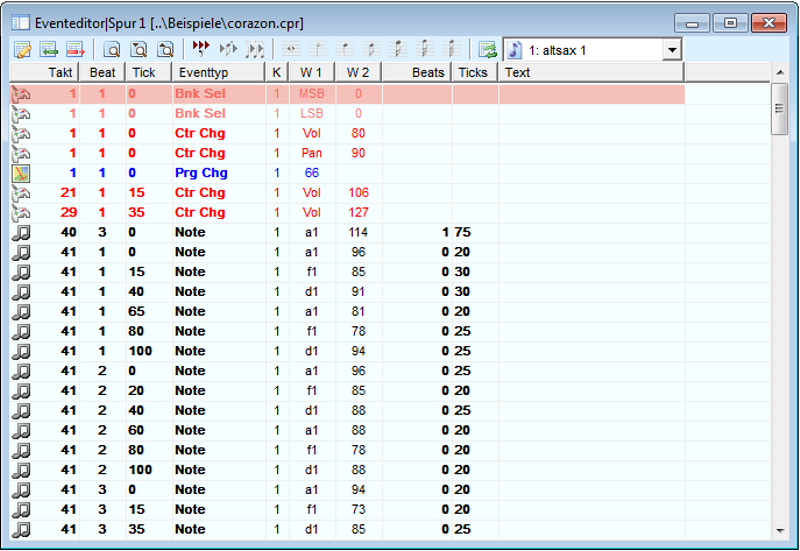Click the Vol 80 value cell
Screen dimensions: 800x551
coord(358,134)
